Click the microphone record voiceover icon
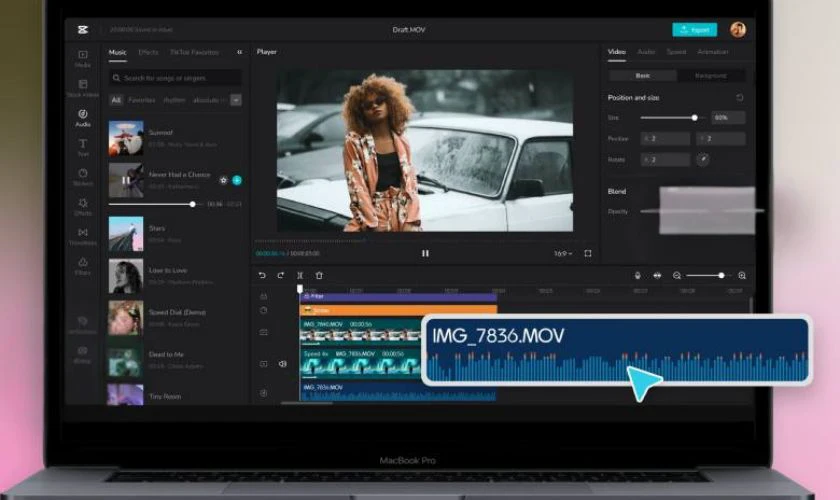840x500 pixels. click(638, 275)
